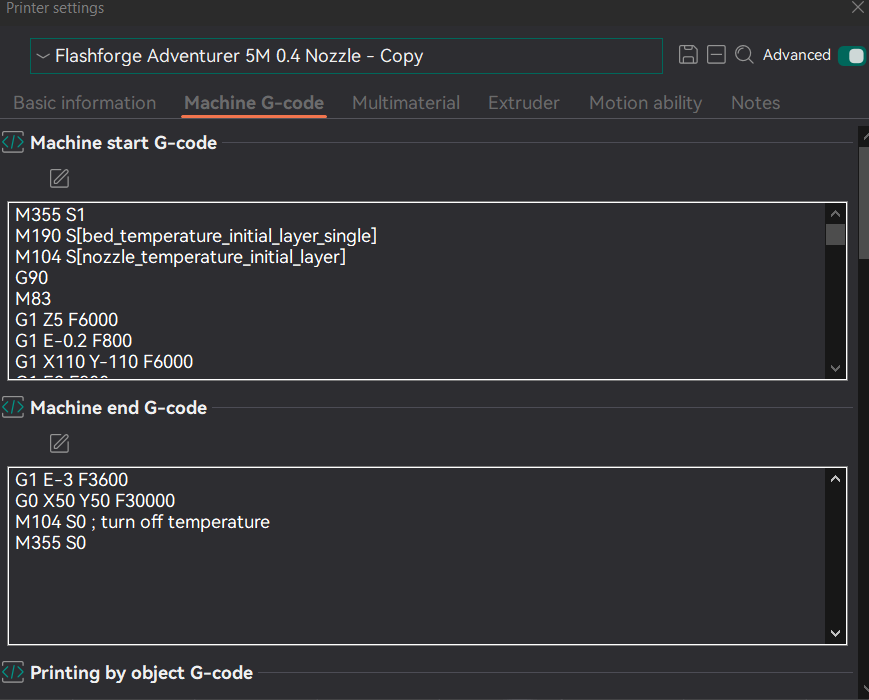This screenshot has height=700, width=869.
Task: Click the M190 bed temperature line in start G-code
Action: pos(196,236)
